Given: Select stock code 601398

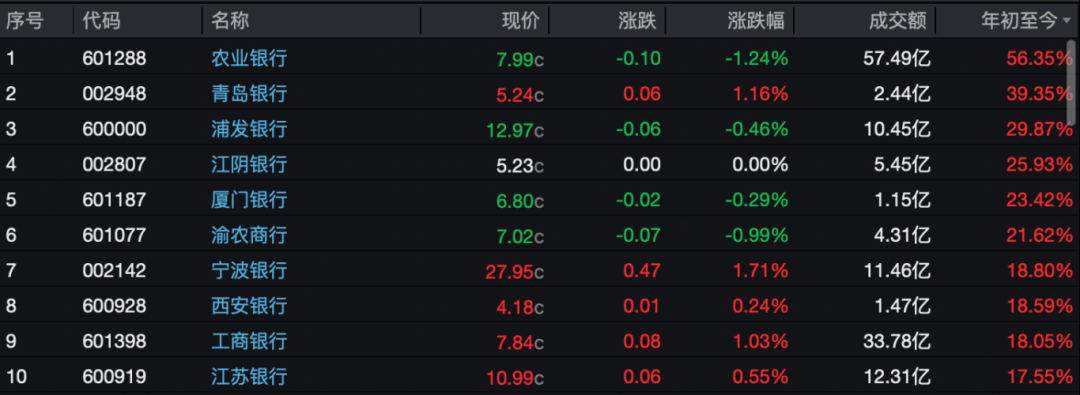Looking at the screenshot, I should tap(114, 341).
